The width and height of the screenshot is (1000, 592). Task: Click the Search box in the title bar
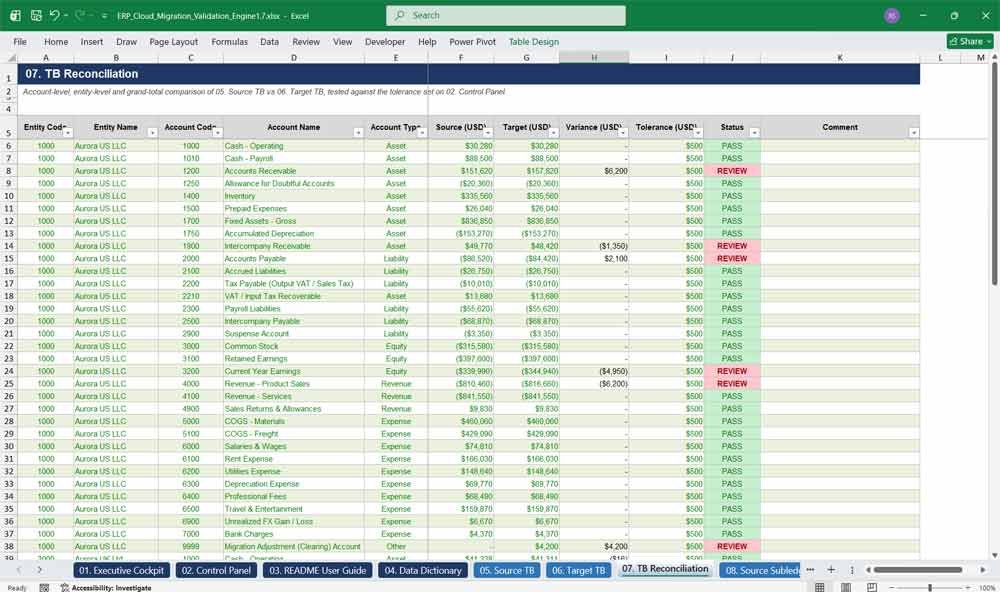coord(505,15)
